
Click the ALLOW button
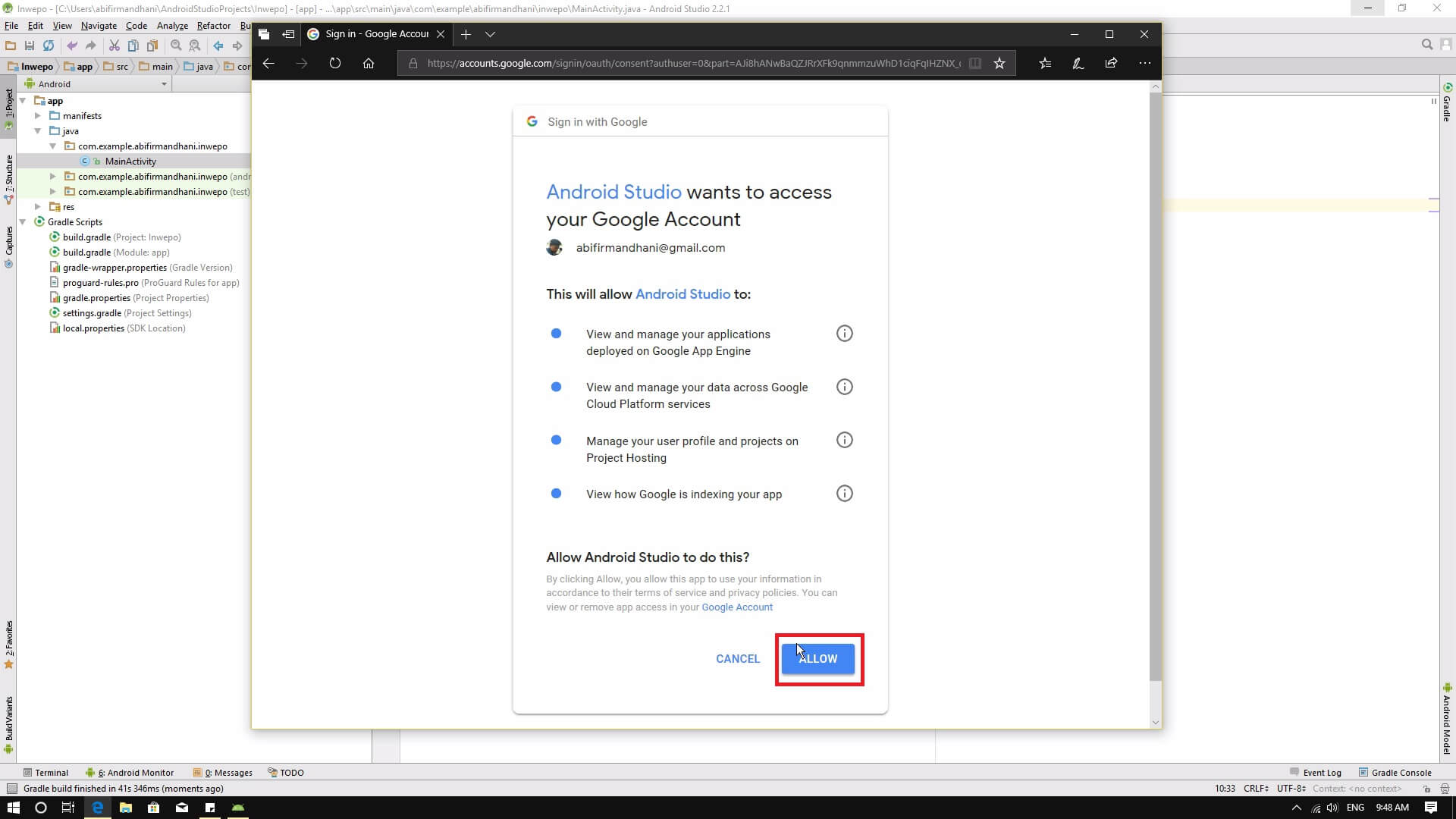pyautogui.click(x=817, y=659)
